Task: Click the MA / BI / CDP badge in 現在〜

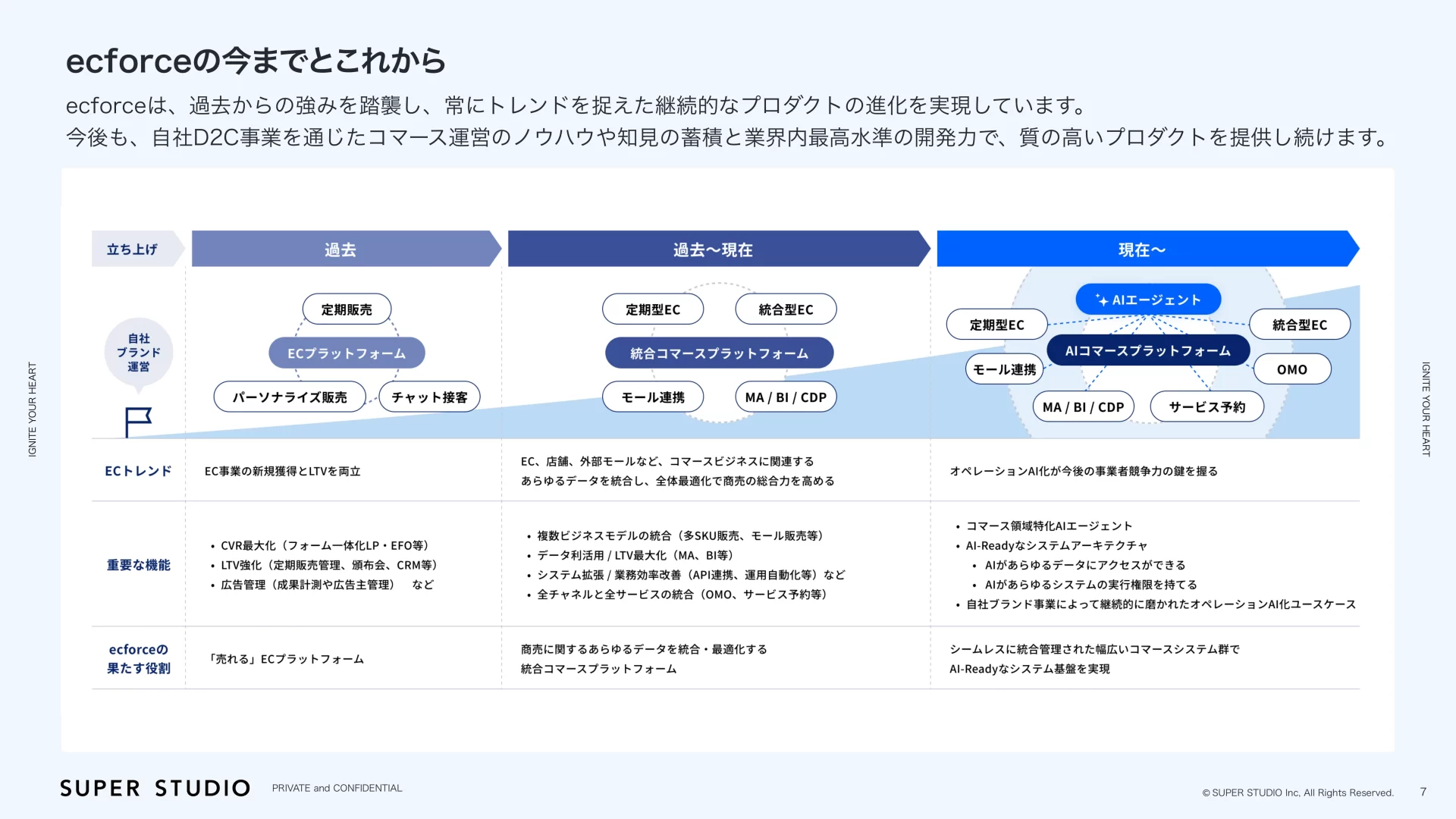Action: (1083, 406)
